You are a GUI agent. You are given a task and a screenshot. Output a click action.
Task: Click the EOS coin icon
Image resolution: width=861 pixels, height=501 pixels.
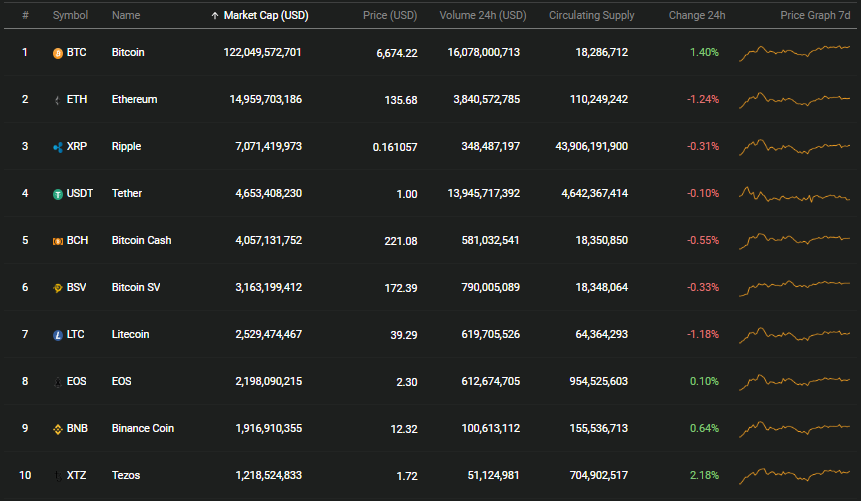58,382
